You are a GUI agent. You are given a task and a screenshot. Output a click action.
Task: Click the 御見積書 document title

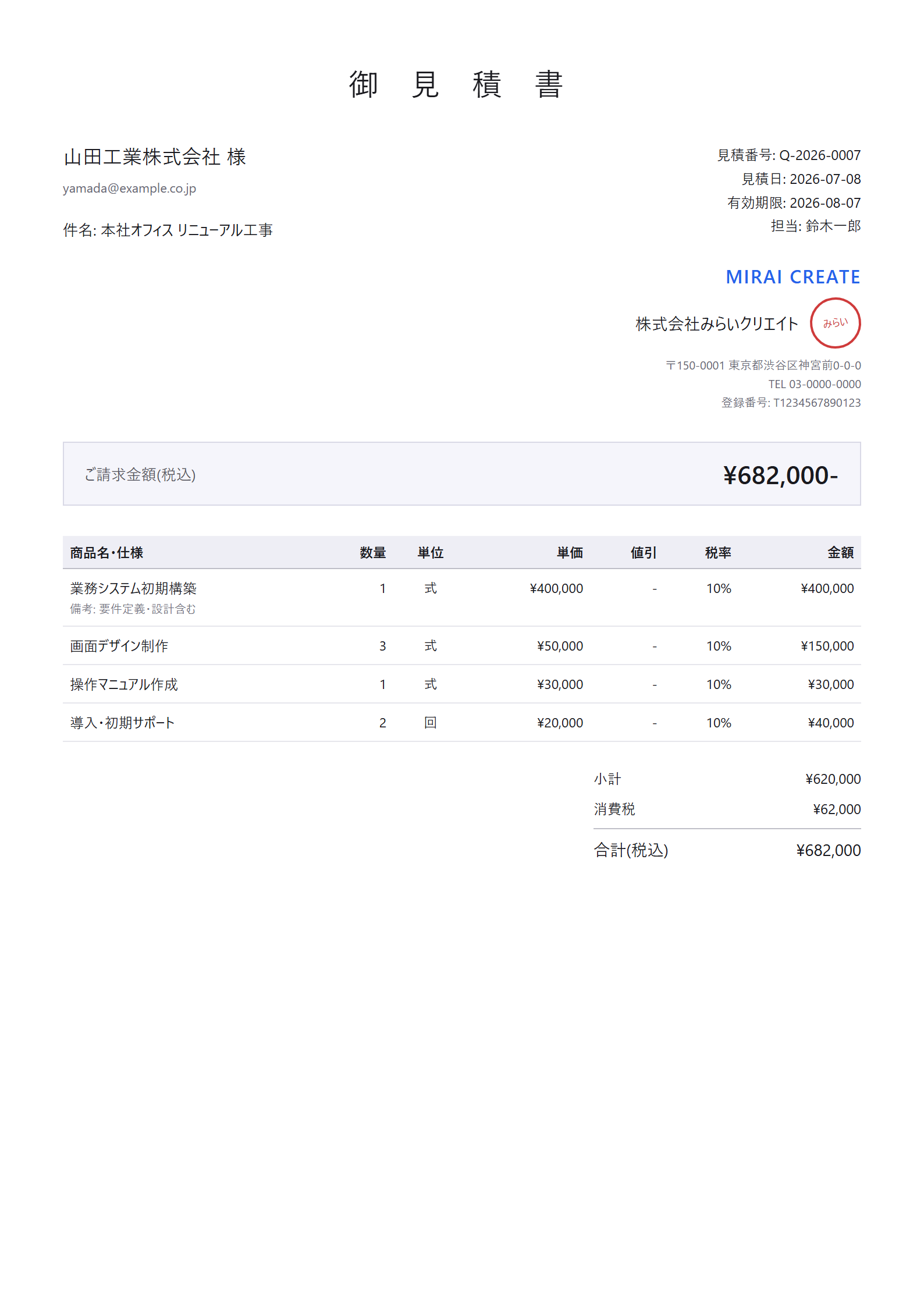pos(456,85)
